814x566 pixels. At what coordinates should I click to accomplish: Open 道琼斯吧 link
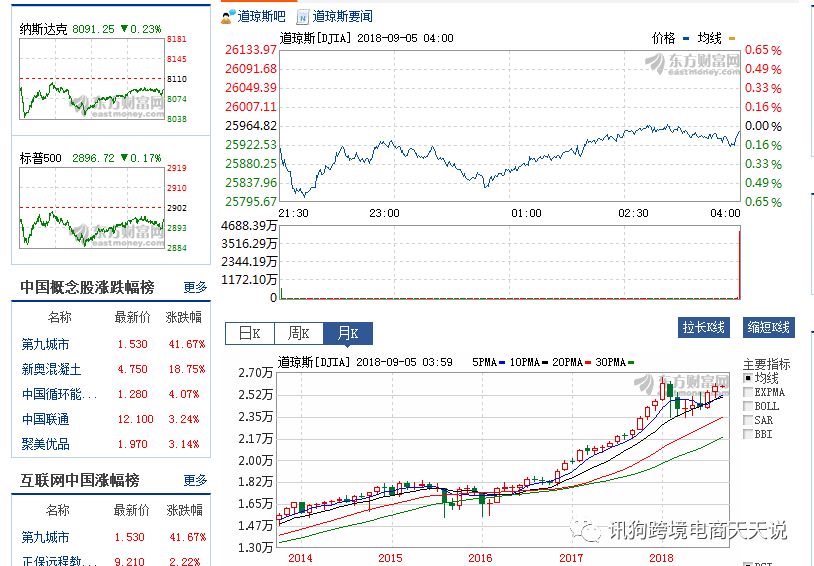[262, 17]
